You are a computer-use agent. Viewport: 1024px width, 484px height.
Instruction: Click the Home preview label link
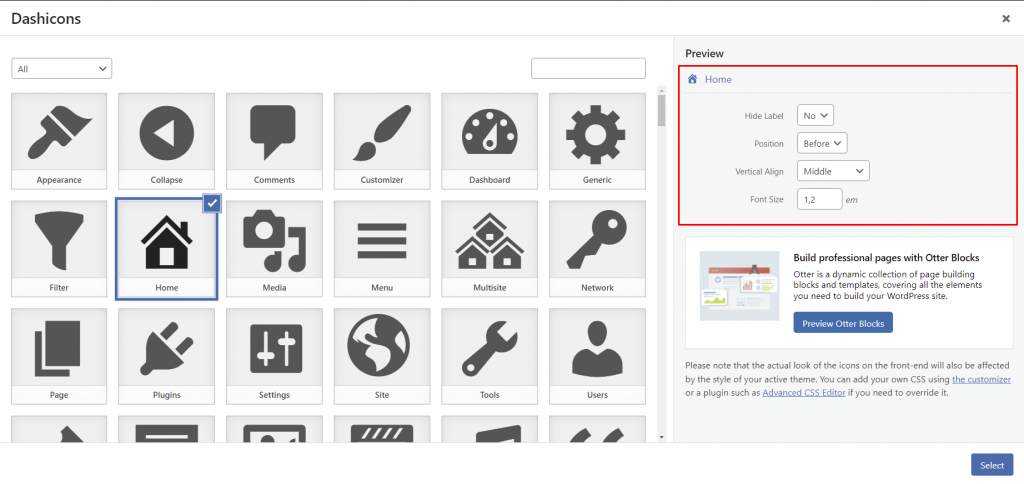tap(718, 79)
